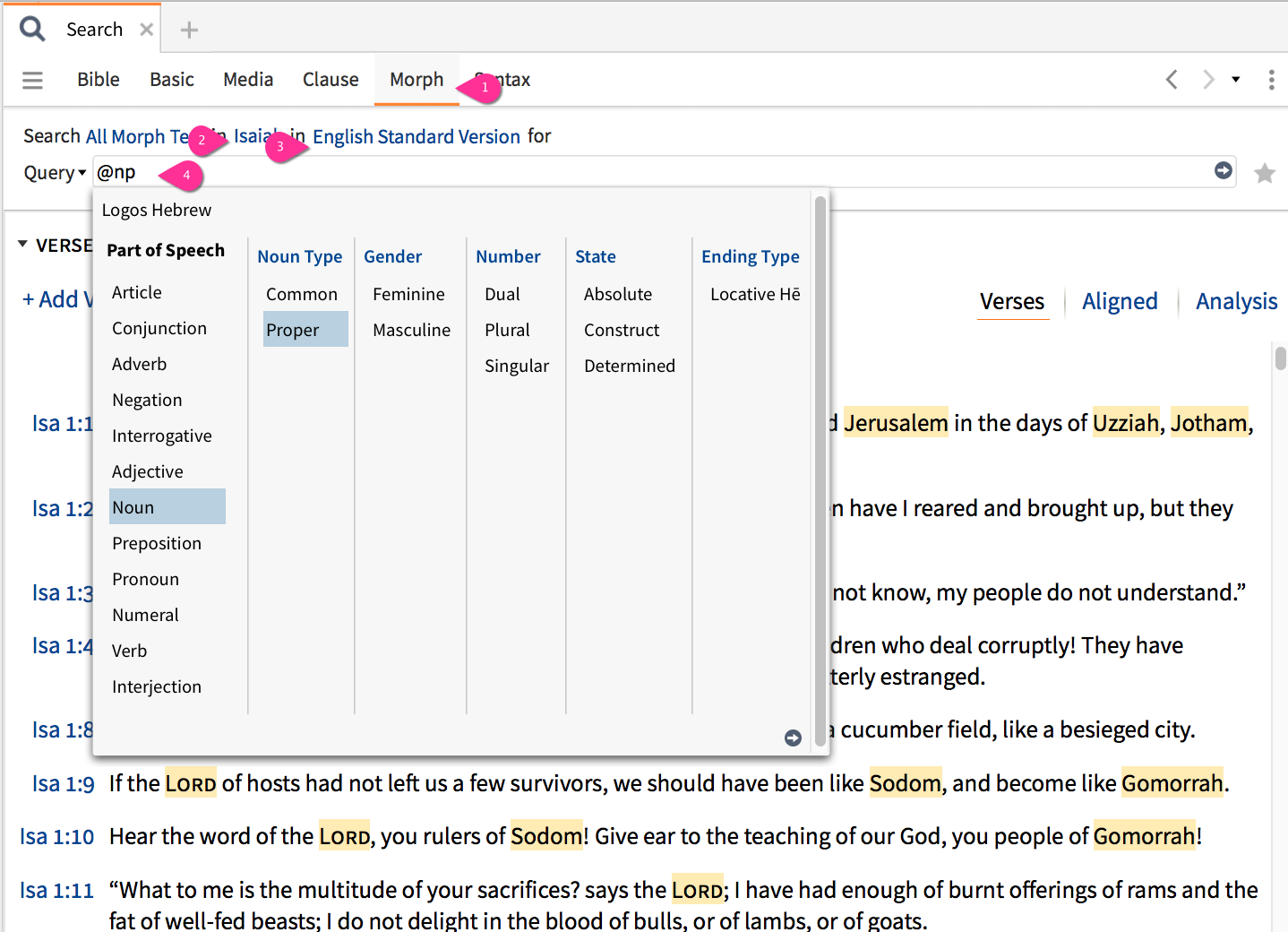Click the arrow button at the bottom of the morph picker
The height and width of the screenshot is (932, 1288).
[x=793, y=738]
